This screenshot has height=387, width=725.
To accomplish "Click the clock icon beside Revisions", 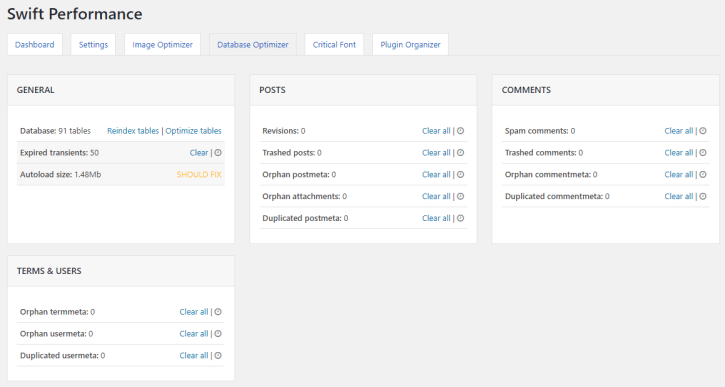I will (x=460, y=131).
